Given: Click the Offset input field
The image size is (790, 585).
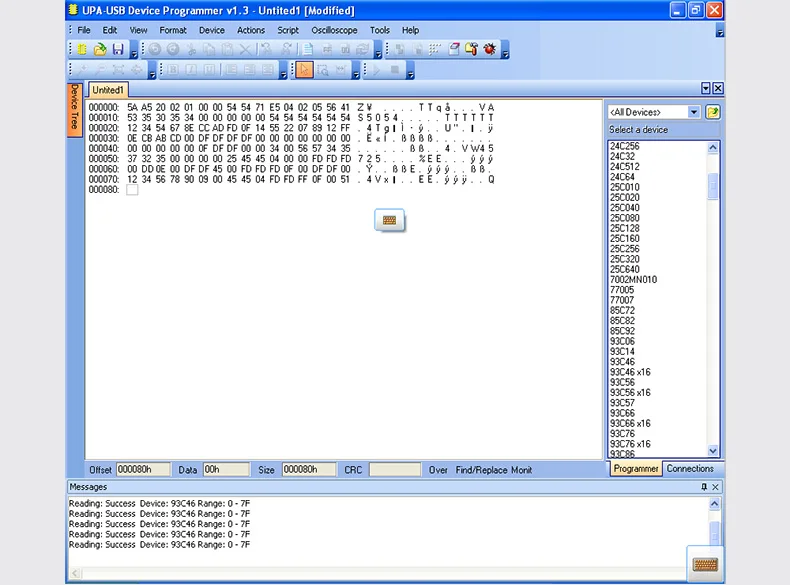Looking at the screenshot, I should click(x=143, y=469).
